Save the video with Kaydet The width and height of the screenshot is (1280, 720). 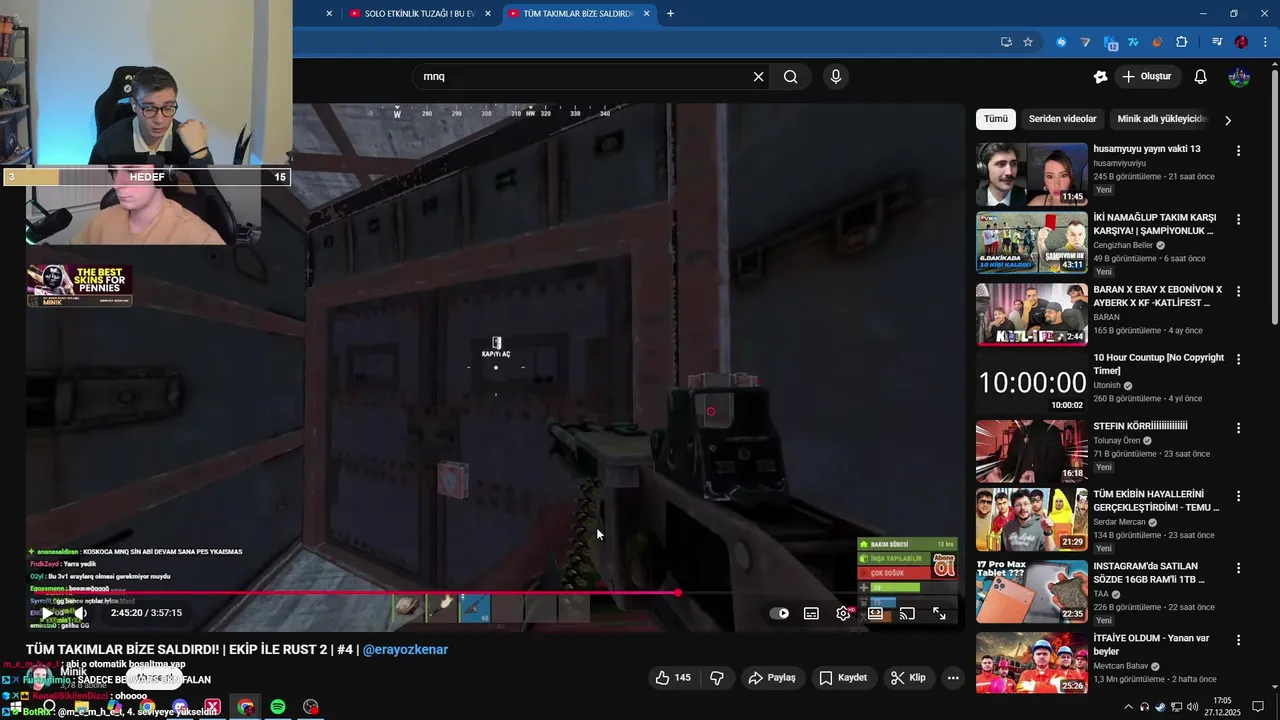pos(843,677)
